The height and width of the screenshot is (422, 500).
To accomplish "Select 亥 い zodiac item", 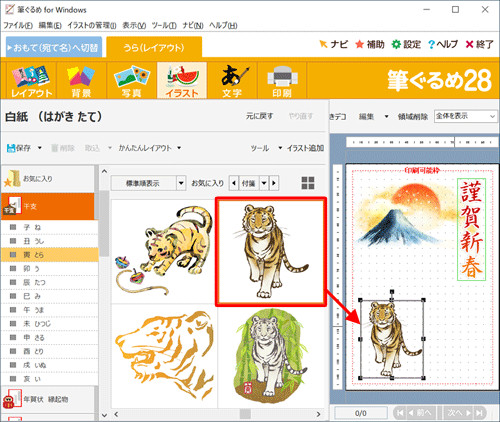I will point(50,379).
